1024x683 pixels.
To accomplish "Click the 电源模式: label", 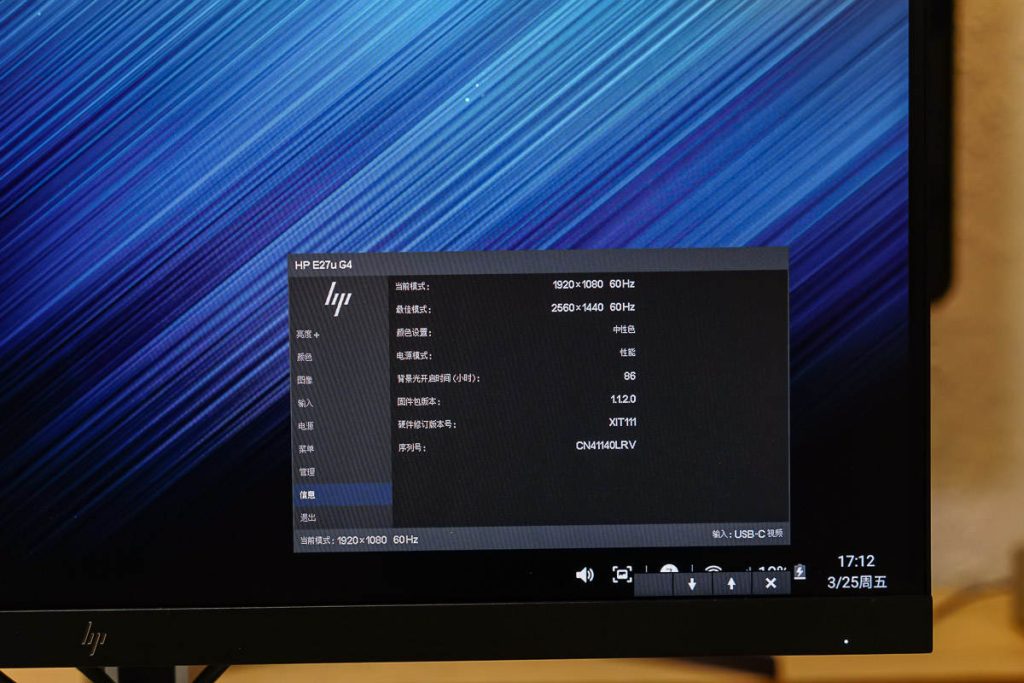I will pyautogui.click(x=414, y=356).
